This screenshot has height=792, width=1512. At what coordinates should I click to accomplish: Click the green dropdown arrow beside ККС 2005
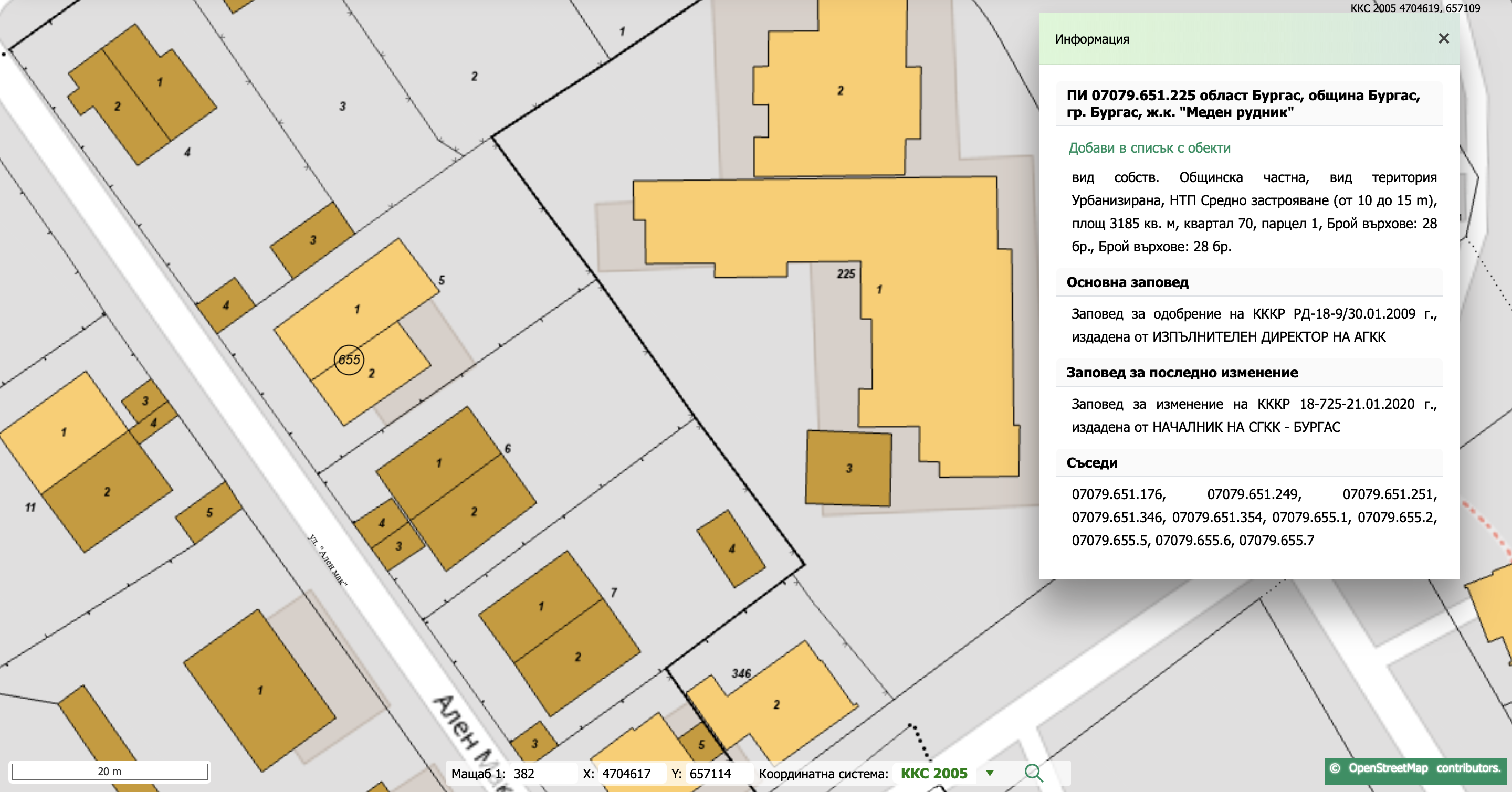click(990, 773)
